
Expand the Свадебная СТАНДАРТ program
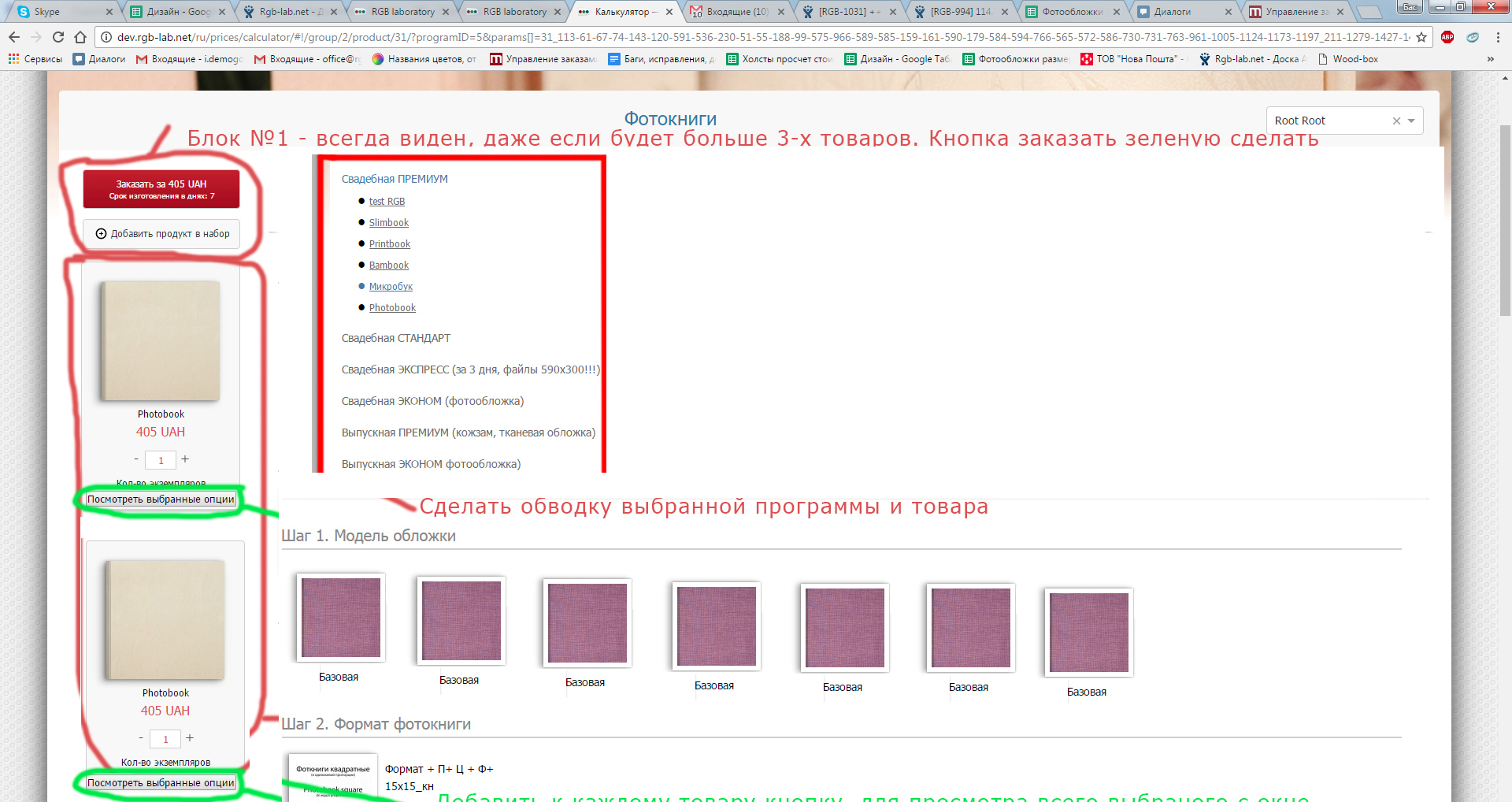(x=396, y=338)
